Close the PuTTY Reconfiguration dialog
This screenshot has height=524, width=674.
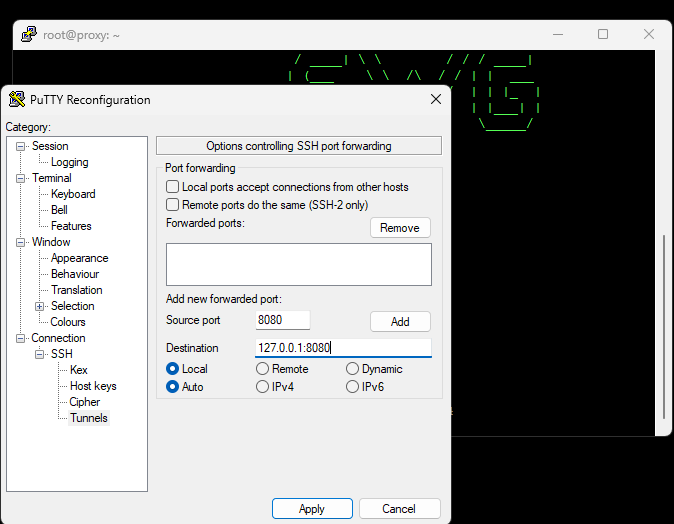(436, 99)
